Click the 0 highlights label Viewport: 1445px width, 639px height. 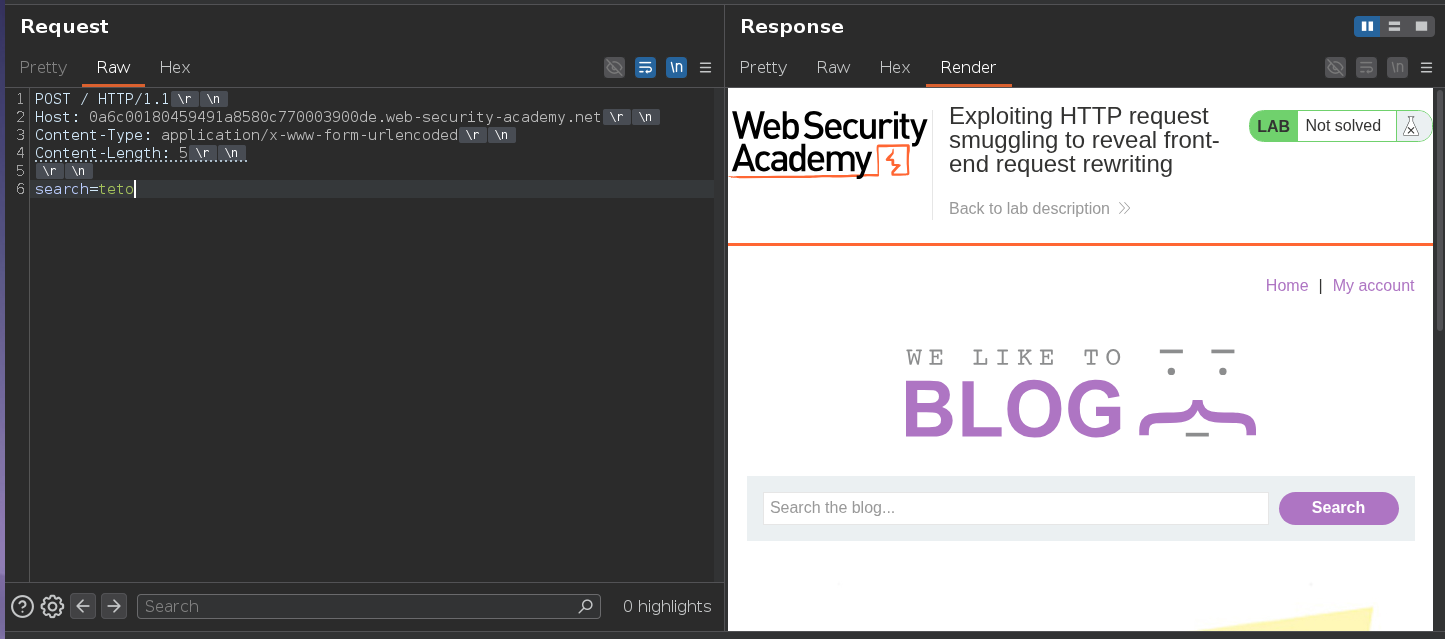[x=667, y=606]
